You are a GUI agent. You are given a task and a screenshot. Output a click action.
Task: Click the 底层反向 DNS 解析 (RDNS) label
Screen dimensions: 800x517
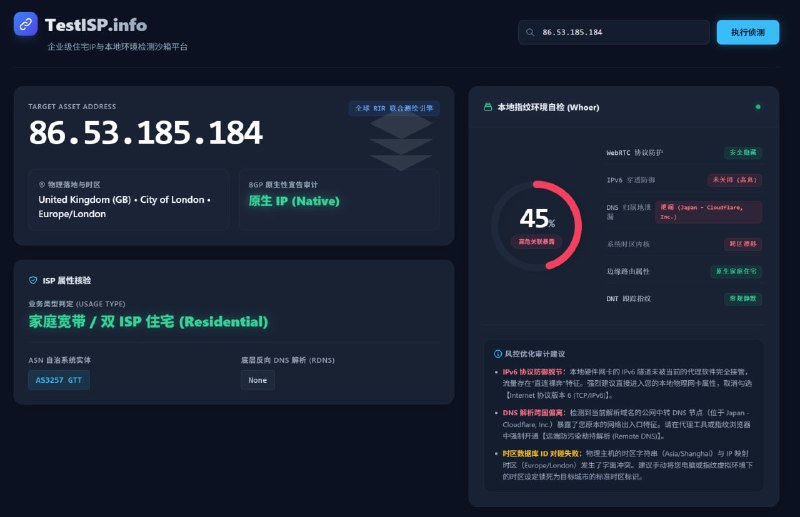tap(288, 360)
